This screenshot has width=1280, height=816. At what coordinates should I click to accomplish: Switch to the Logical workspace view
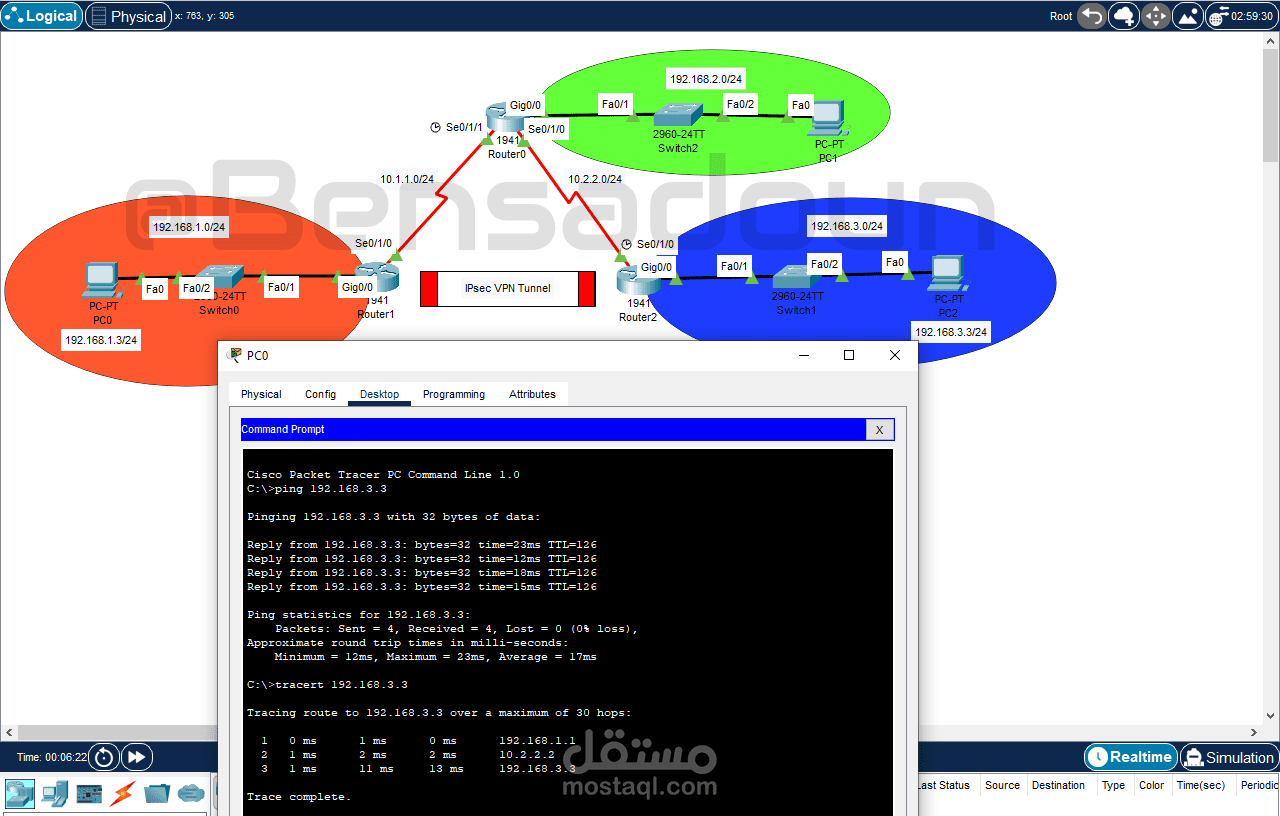click(x=42, y=16)
